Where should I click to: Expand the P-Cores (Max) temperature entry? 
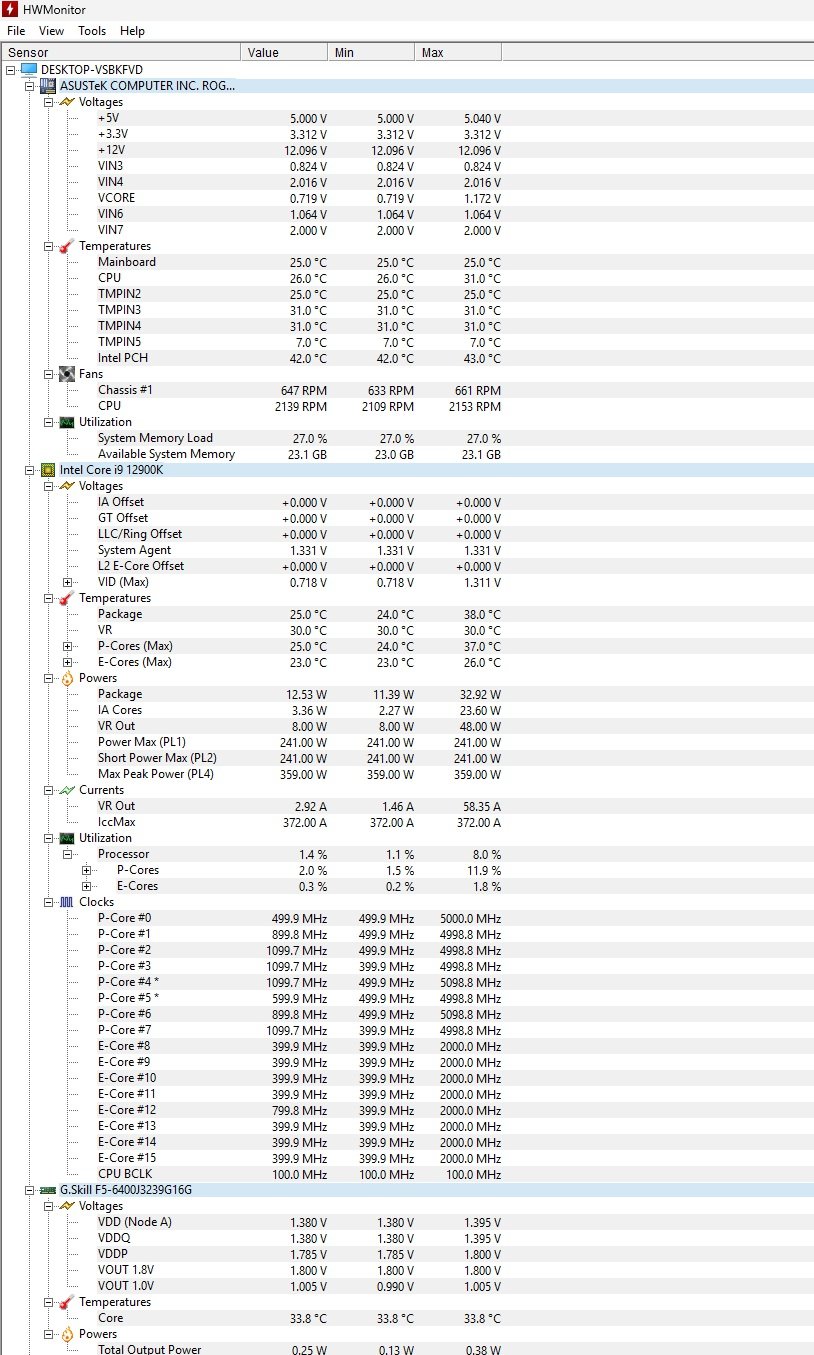click(68, 646)
